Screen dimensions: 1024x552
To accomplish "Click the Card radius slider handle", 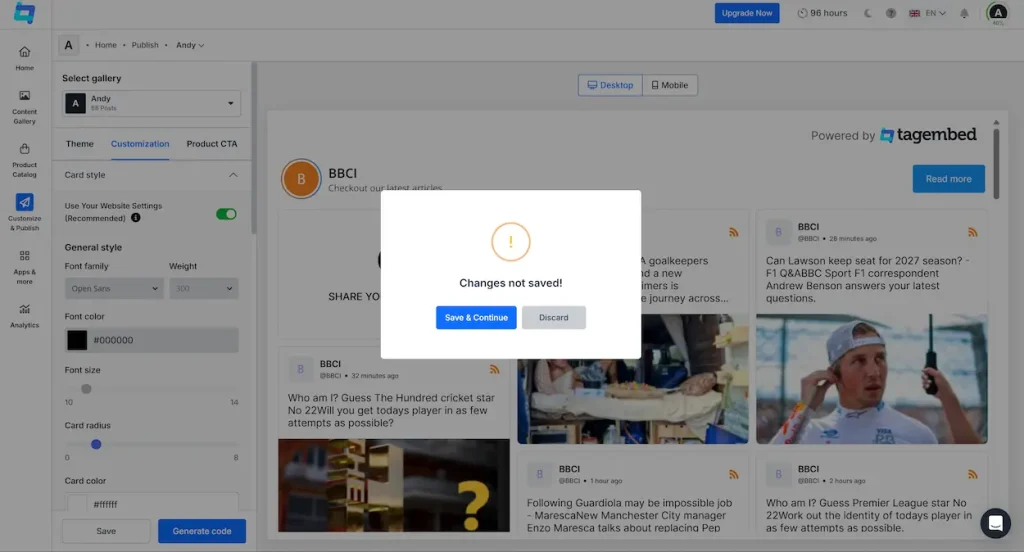I will (x=96, y=444).
